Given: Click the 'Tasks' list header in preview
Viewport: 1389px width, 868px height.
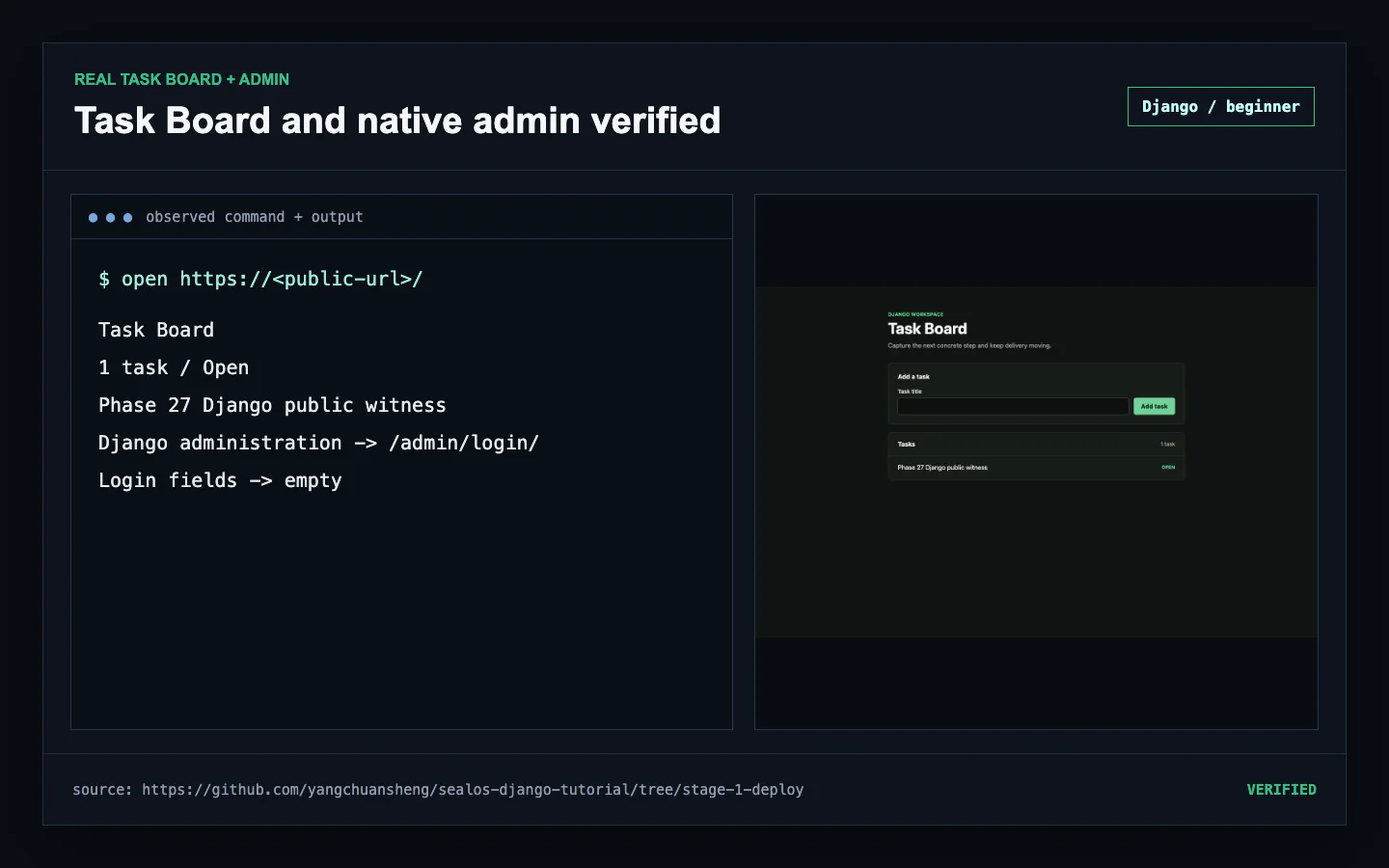Looking at the screenshot, I should [907, 445].
